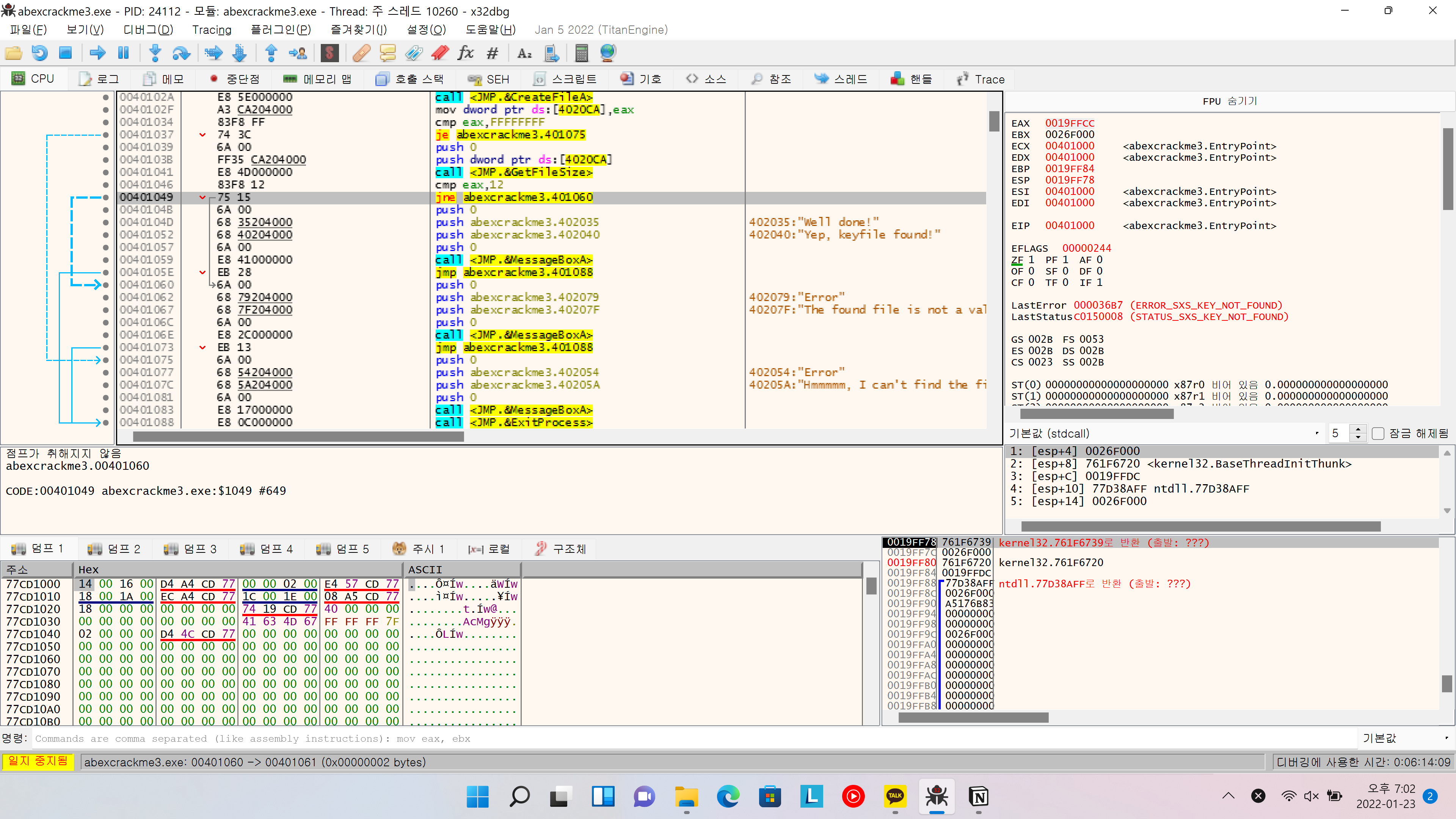Toggle breakpoint bullet at address 0040102A

(106, 97)
